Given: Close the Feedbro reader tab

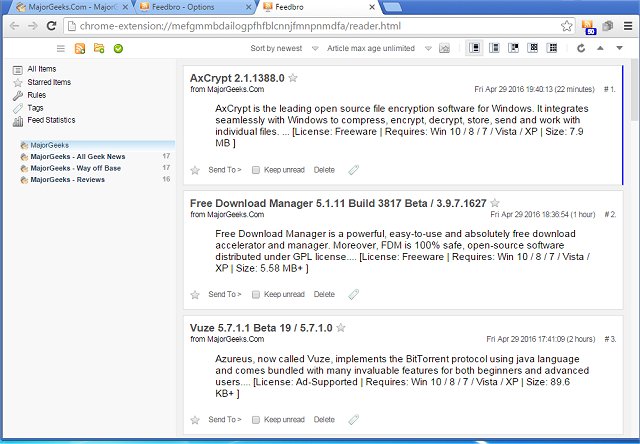Looking at the screenshot, I should pos(372,7).
